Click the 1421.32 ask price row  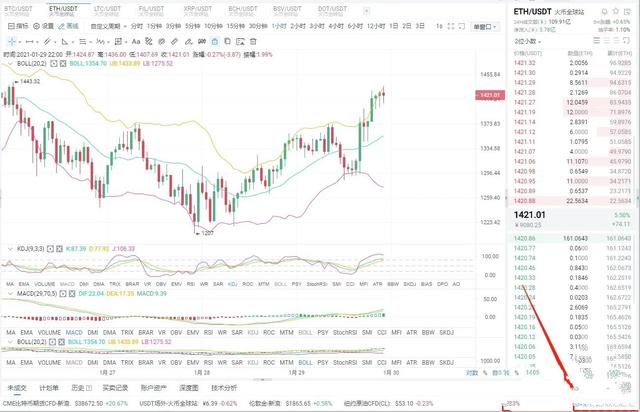click(x=524, y=63)
